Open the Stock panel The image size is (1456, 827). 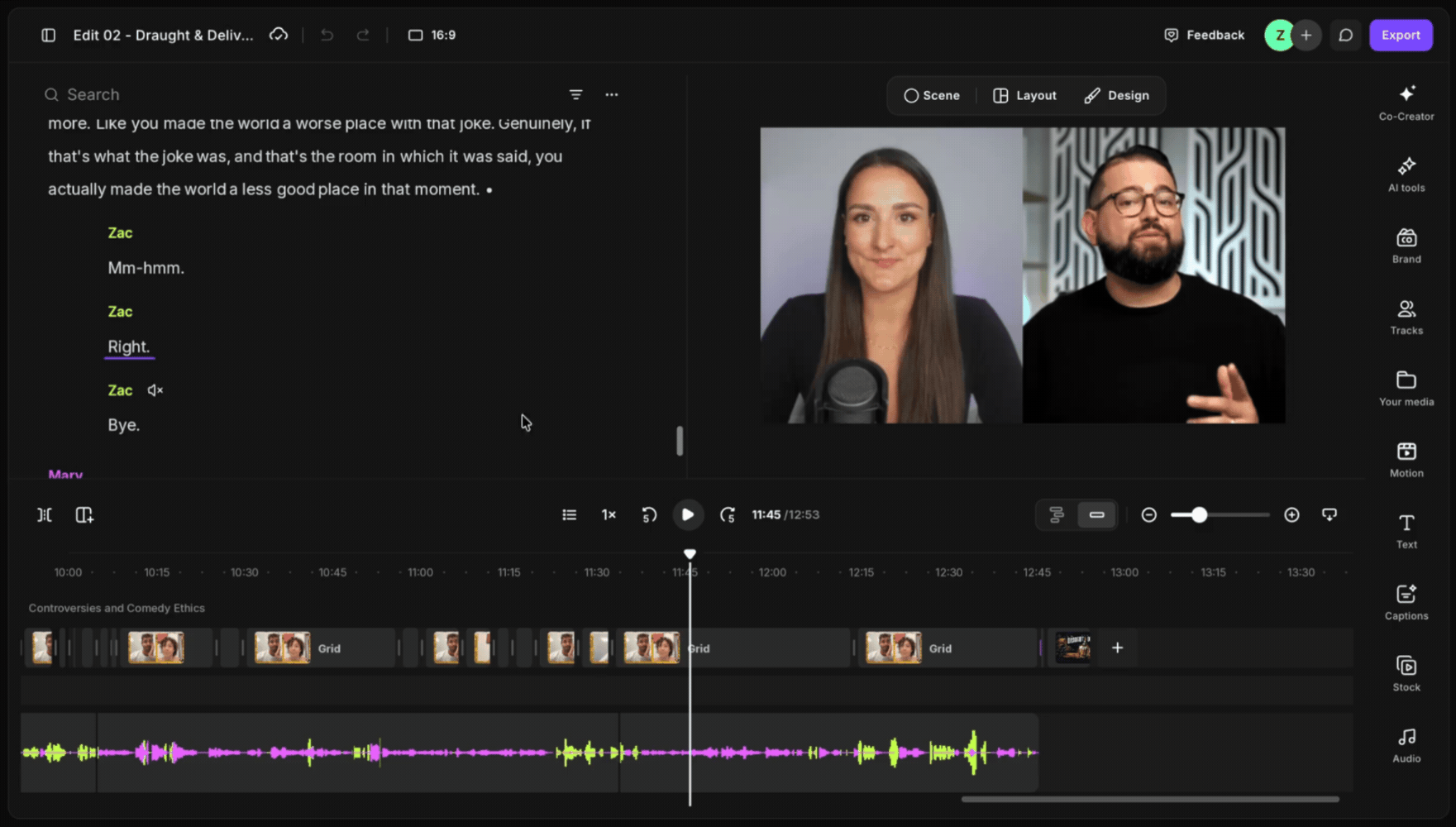tap(1406, 673)
